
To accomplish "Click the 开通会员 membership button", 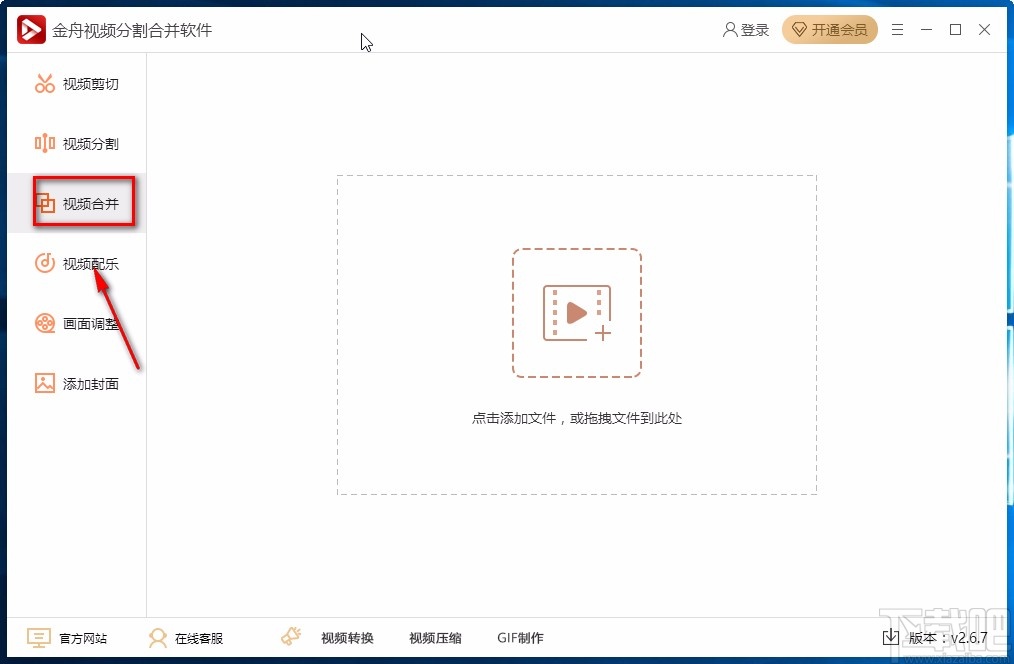I will coord(829,29).
